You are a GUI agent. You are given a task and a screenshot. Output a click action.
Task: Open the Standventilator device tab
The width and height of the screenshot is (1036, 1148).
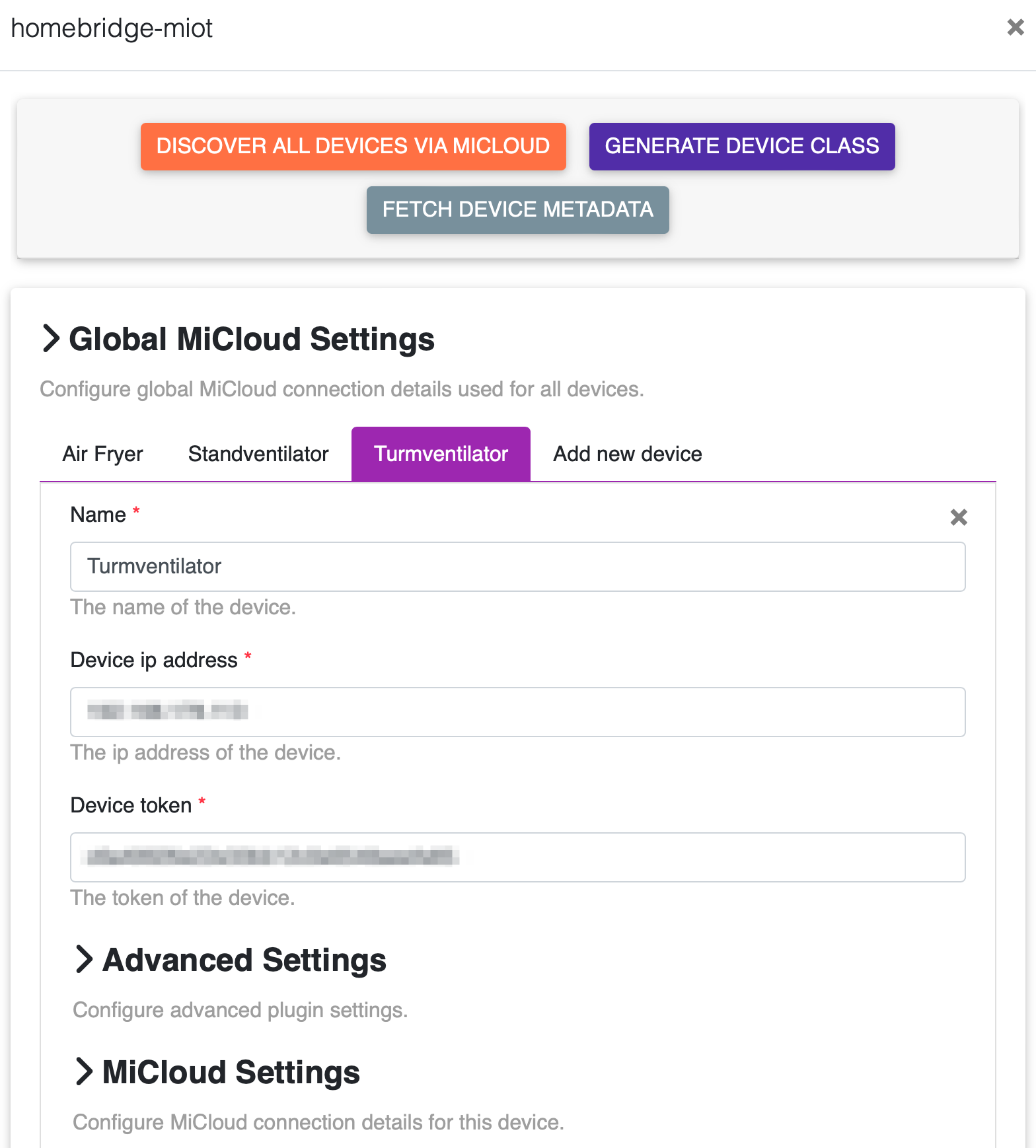[x=258, y=454]
